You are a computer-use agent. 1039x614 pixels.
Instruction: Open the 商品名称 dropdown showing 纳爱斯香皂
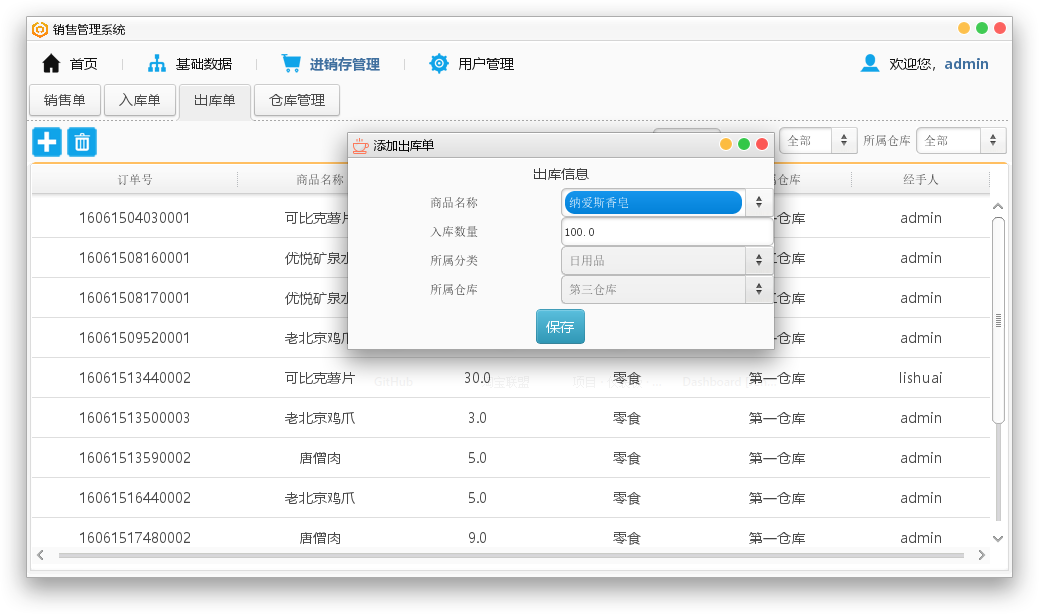click(666, 203)
